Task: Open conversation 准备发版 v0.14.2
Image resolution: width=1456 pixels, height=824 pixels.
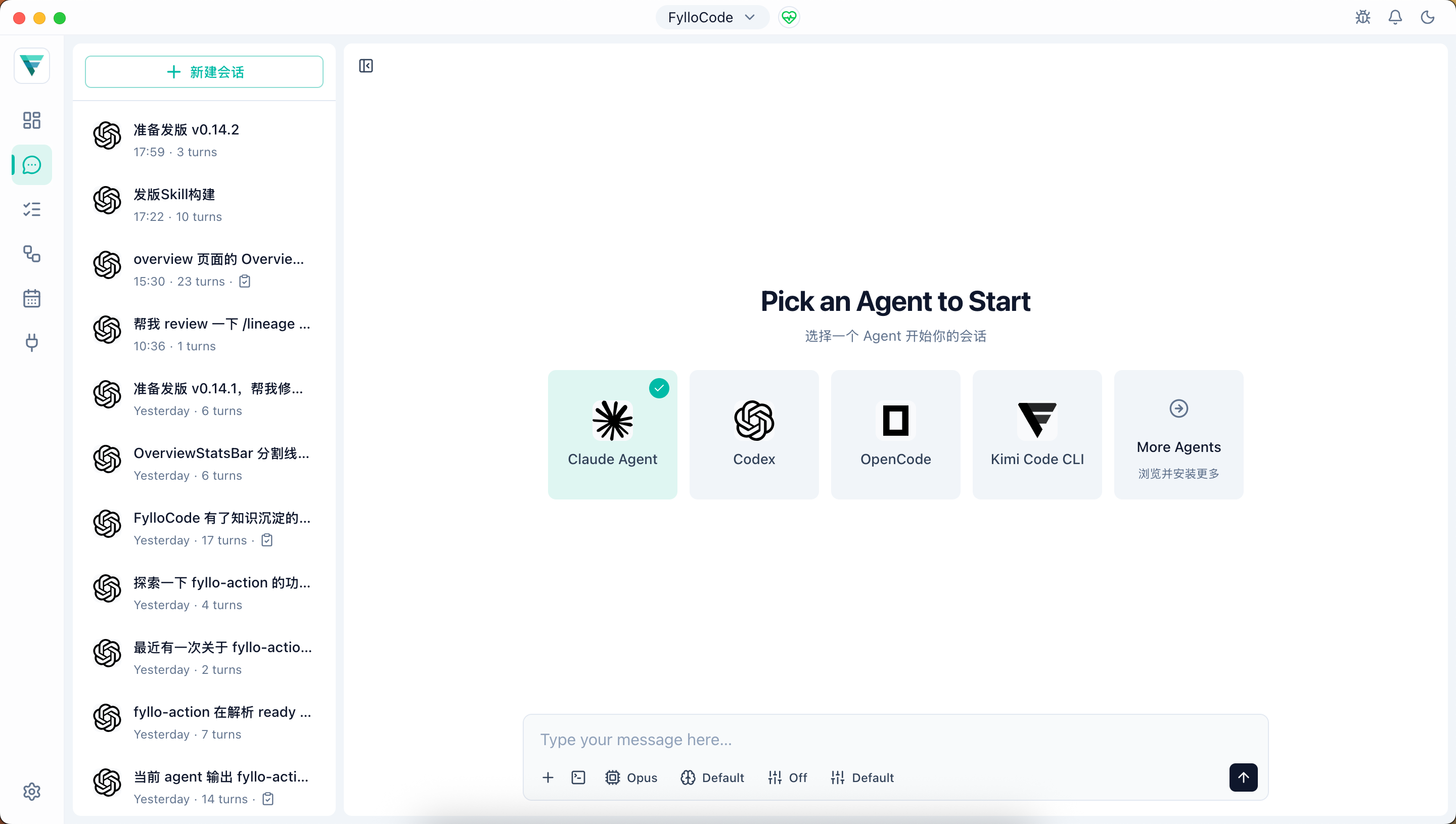Action: (204, 141)
